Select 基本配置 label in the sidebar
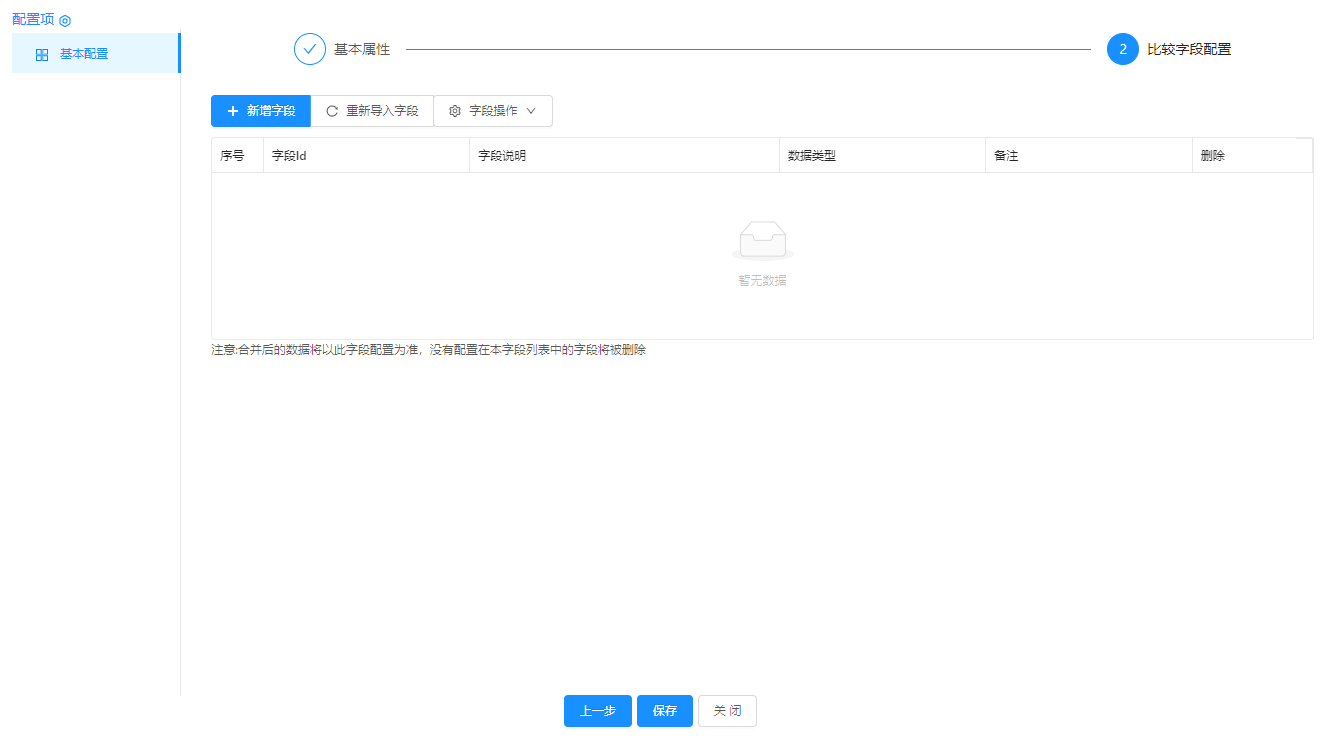Image resolution: width=1321 pixels, height=750 pixels. [84, 54]
